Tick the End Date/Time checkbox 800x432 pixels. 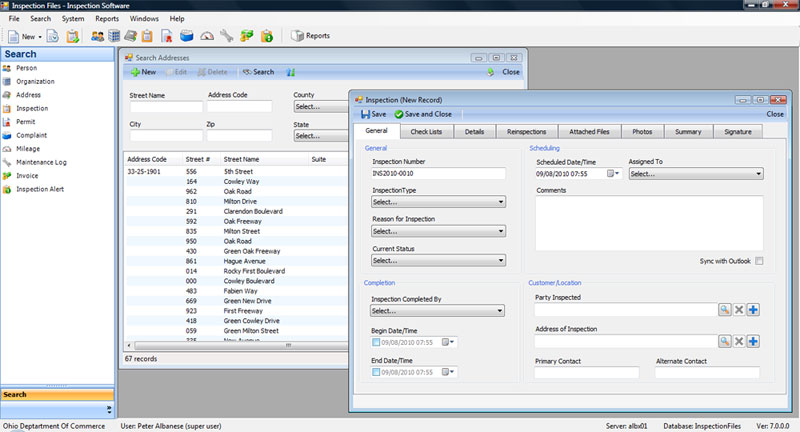click(x=376, y=373)
